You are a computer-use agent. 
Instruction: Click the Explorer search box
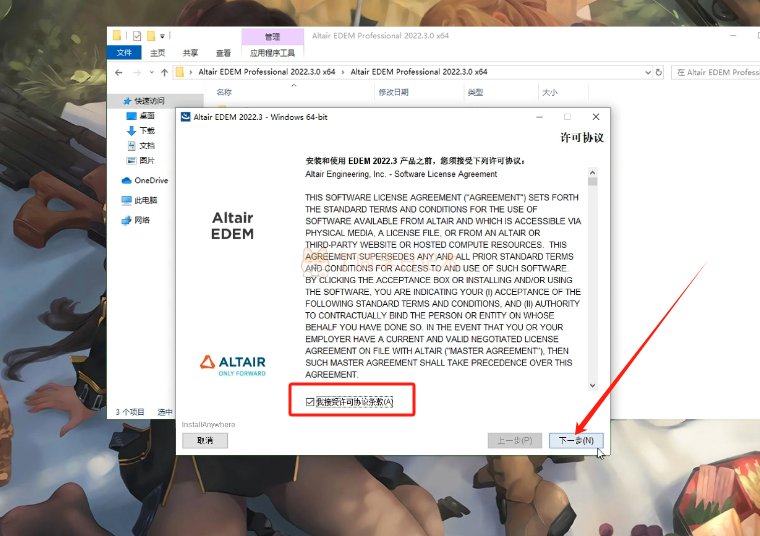716,72
